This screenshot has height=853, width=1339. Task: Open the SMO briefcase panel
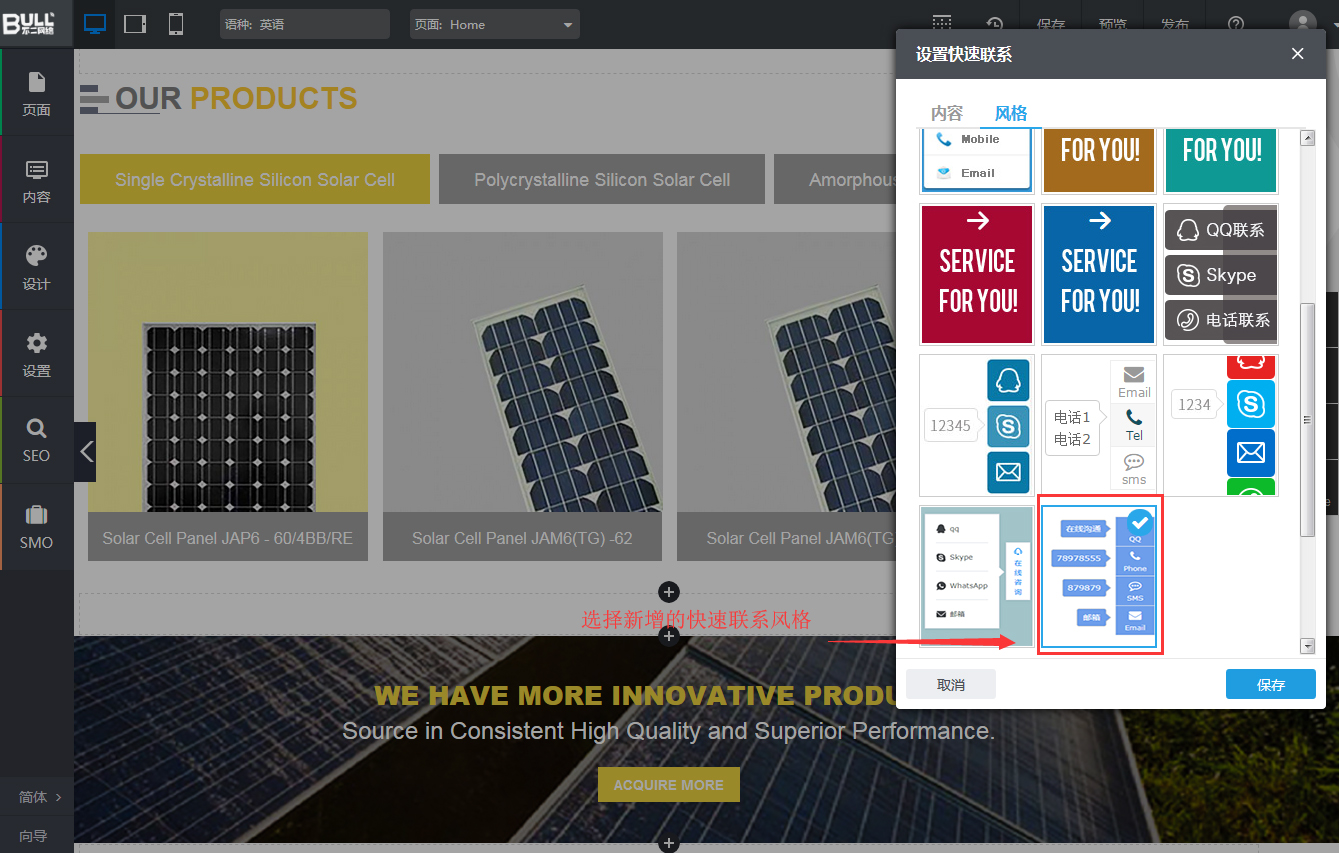coord(37,527)
